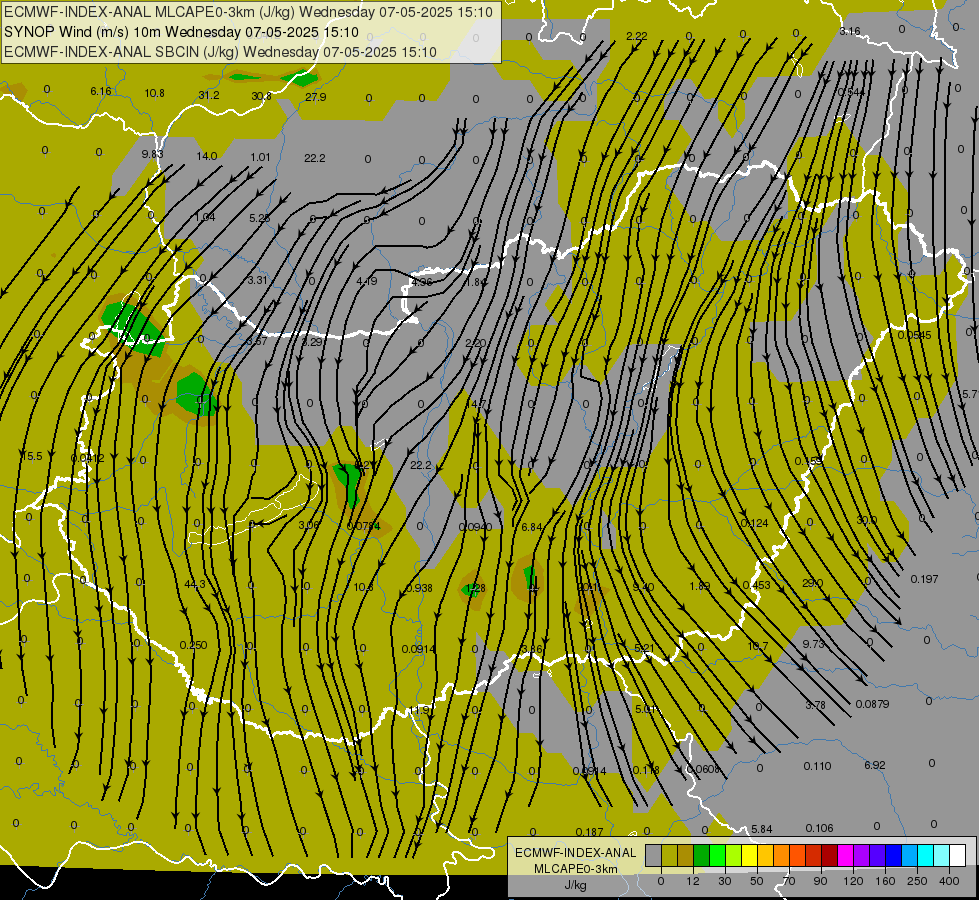The height and width of the screenshot is (900, 979).
Task: Select the 0.453 map value
Action: tap(756, 585)
